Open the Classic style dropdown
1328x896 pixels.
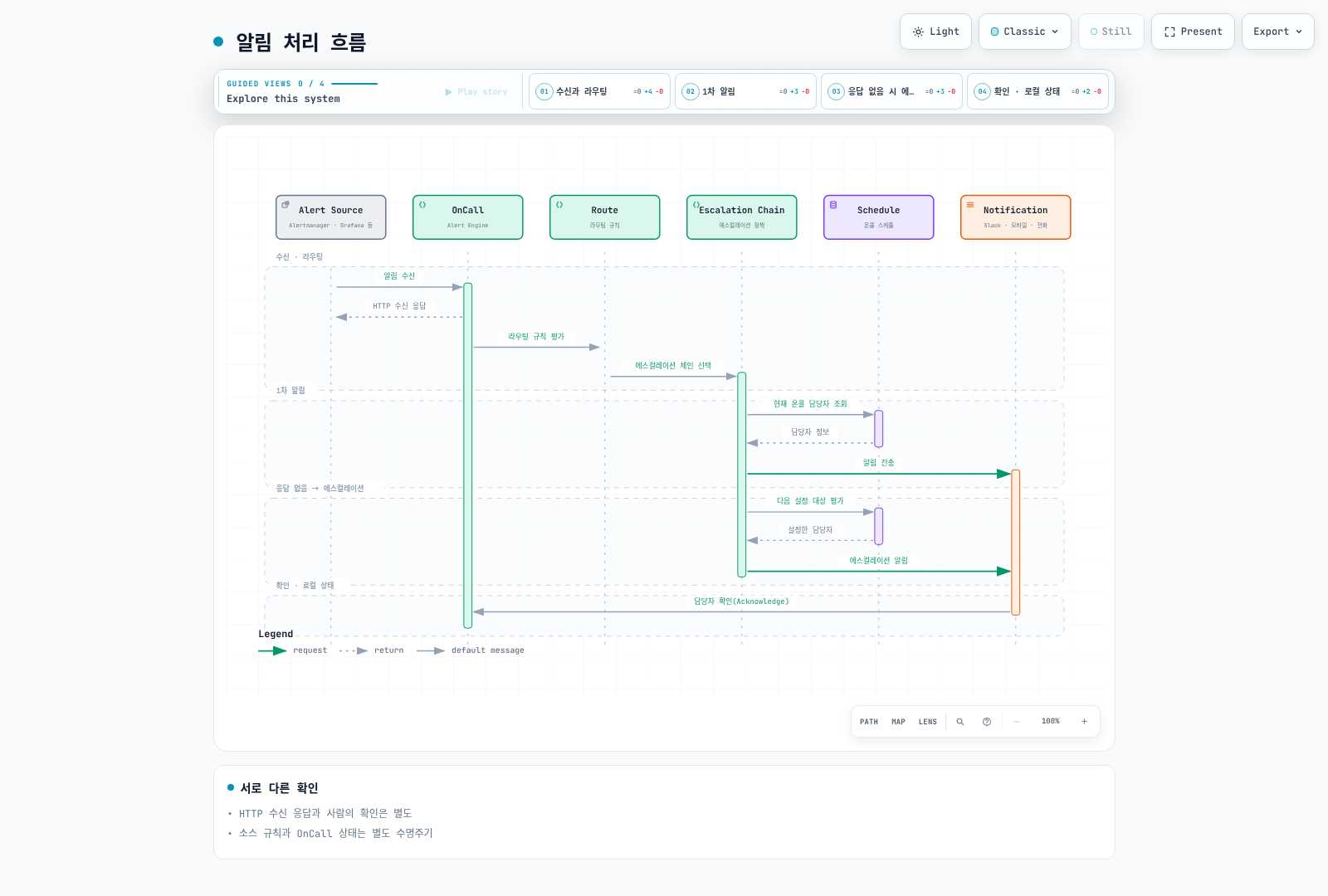(1025, 32)
